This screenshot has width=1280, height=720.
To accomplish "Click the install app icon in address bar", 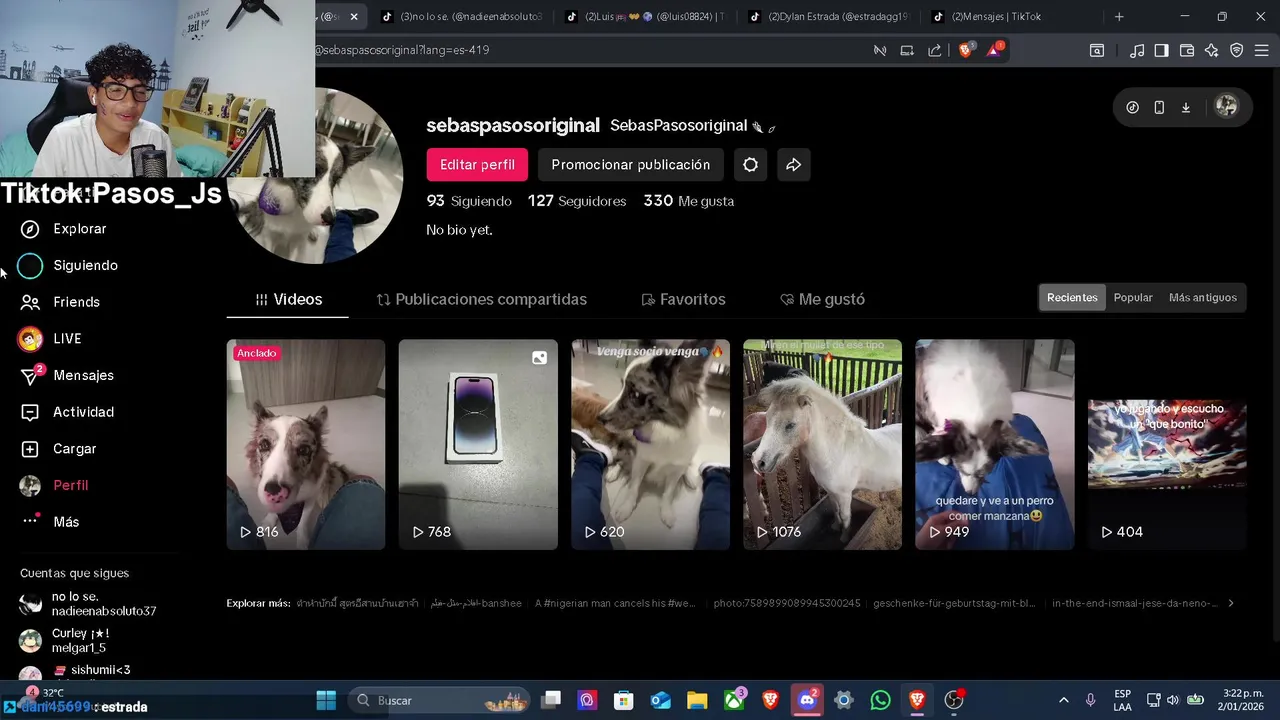I will [x=907, y=50].
